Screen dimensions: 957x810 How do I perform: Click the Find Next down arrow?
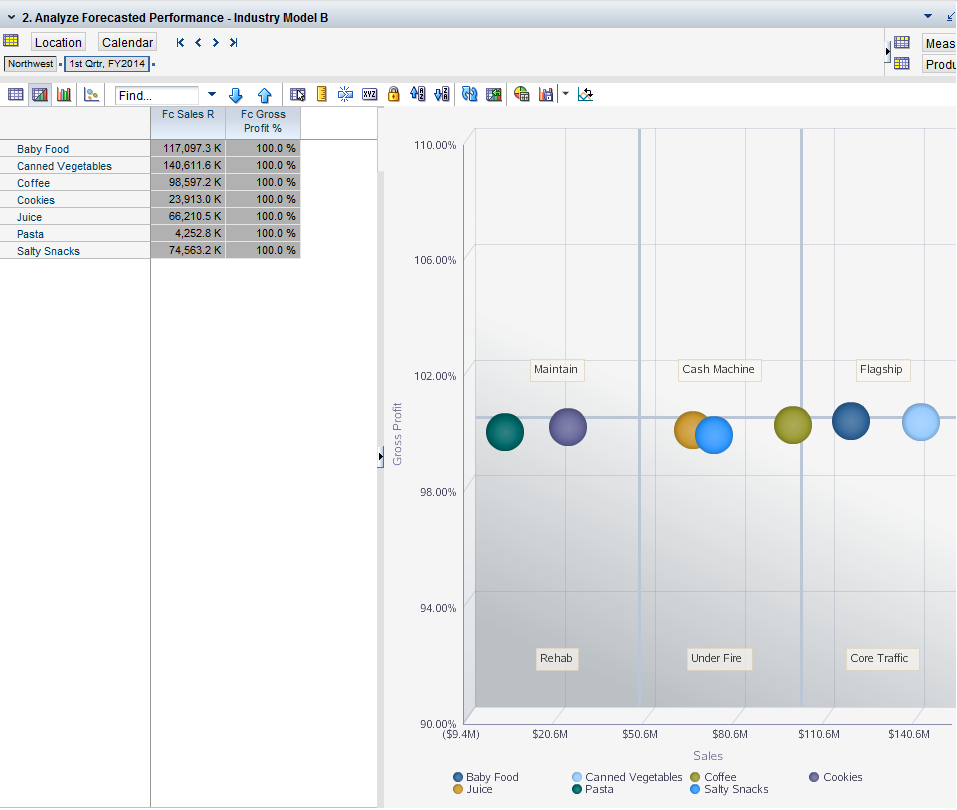click(236, 95)
